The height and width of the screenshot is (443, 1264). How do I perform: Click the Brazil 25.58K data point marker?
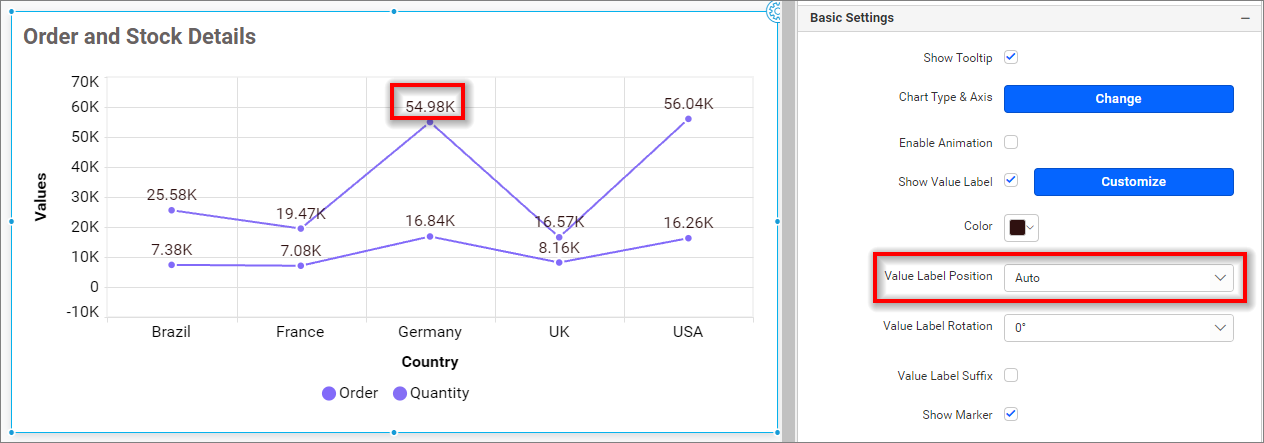(171, 210)
